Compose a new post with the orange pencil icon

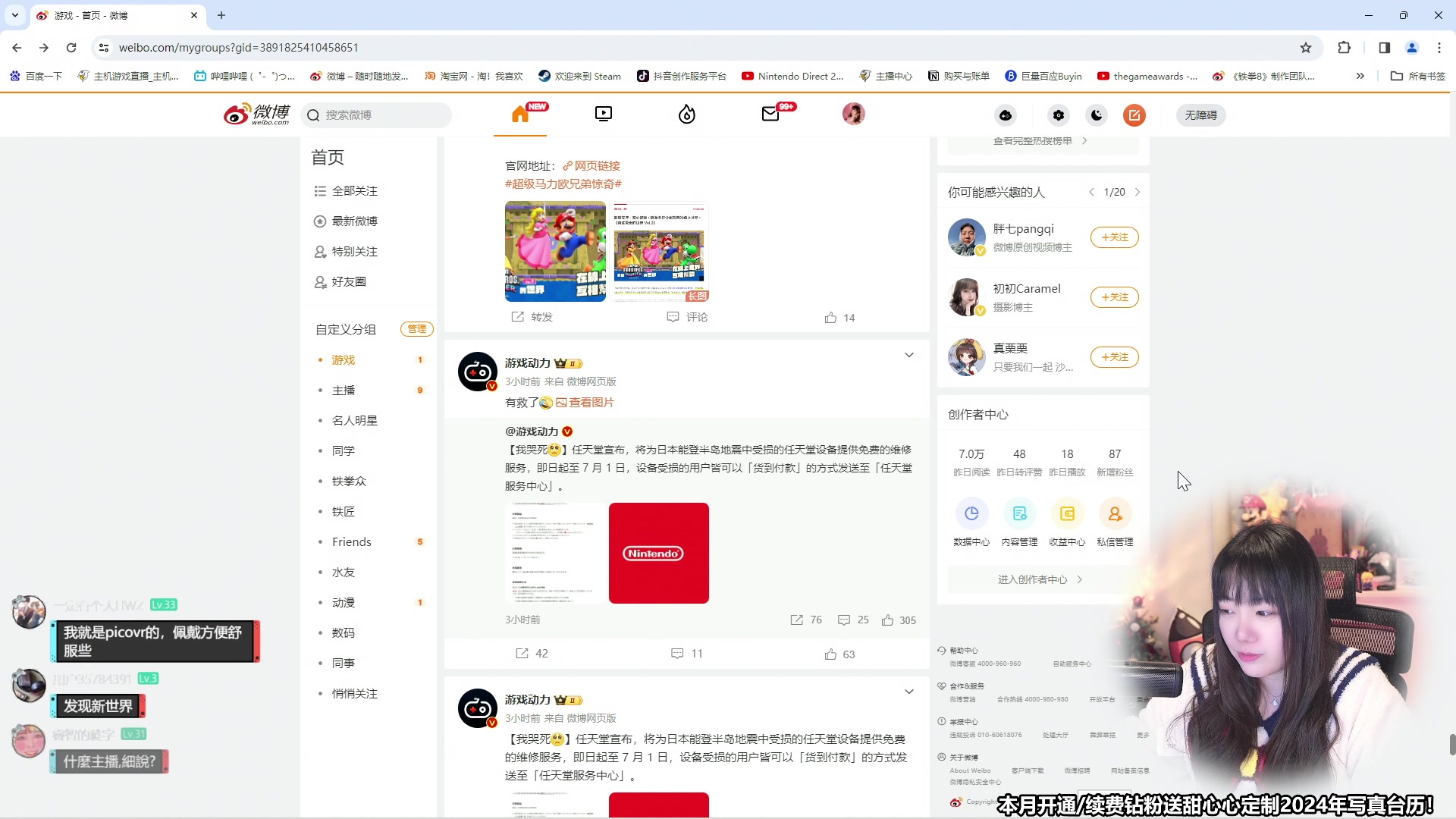tap(1134, 115)
